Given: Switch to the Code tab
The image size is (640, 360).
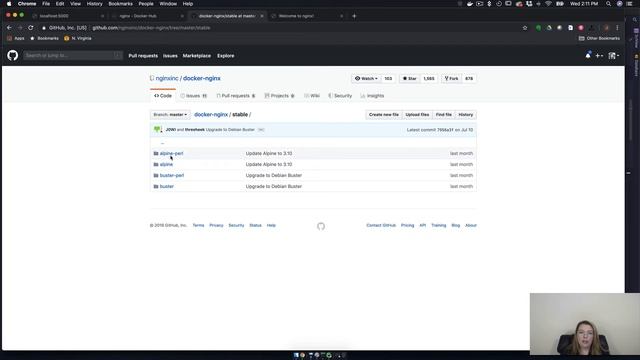Looking at the screenshot, I should pos(163,96).
